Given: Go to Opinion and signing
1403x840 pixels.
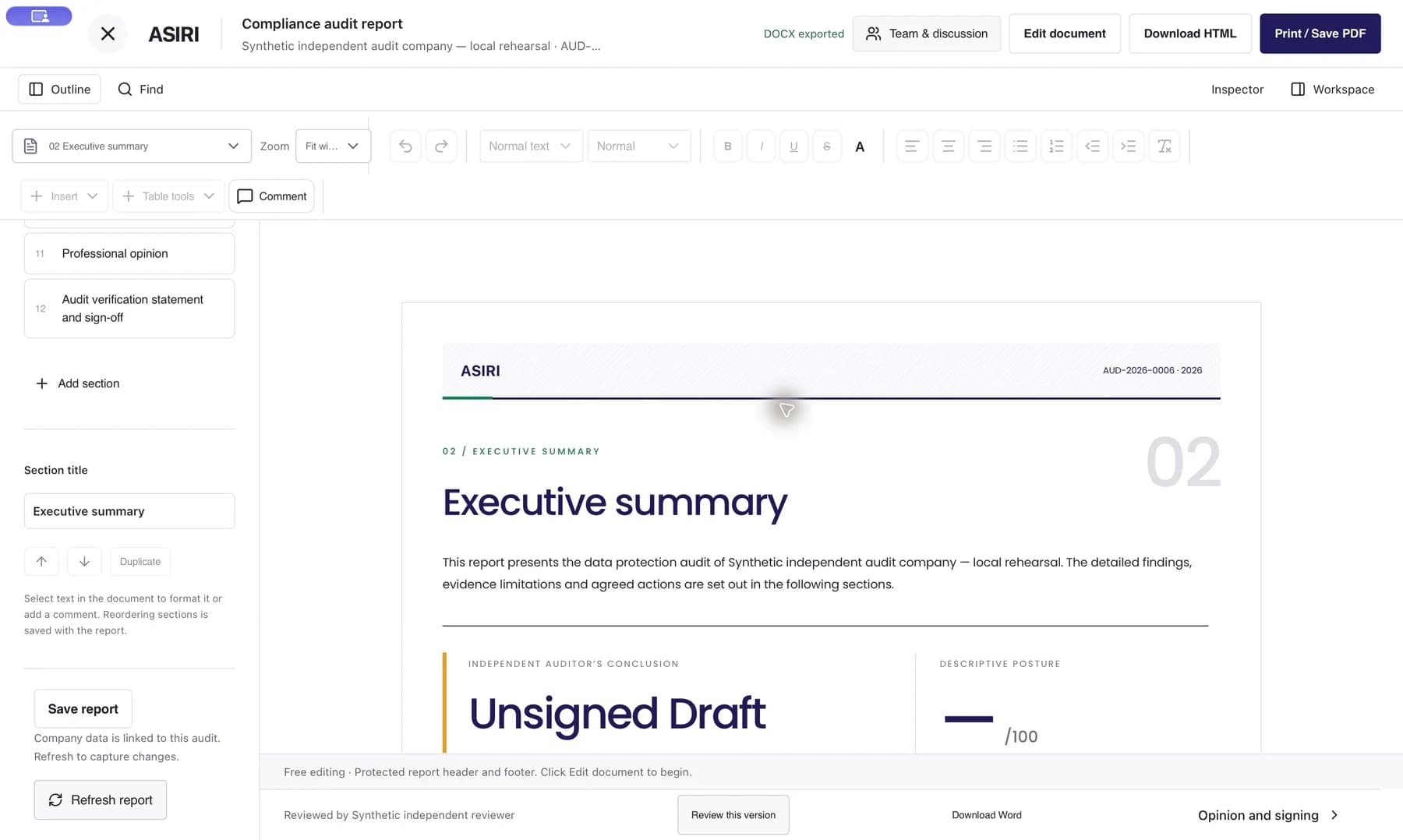Looking at the screenshot, I should (x=1267, y=815).
